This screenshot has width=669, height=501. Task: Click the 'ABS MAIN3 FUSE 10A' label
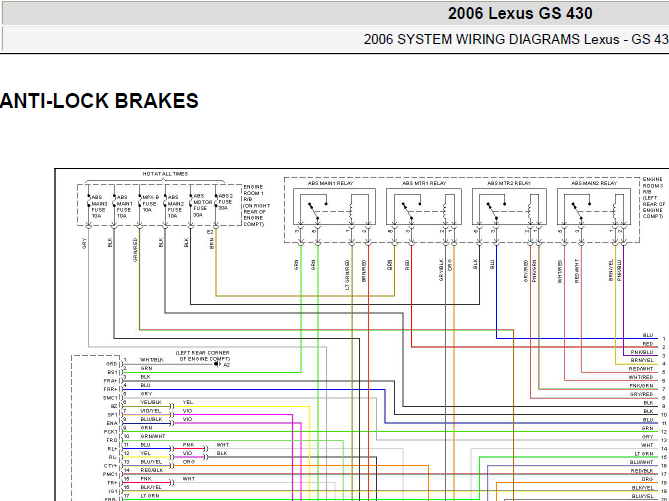(99, 207)
